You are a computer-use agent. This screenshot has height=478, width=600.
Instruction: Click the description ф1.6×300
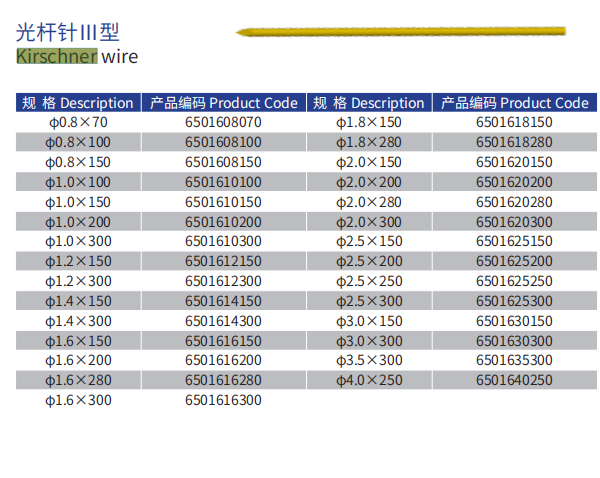78,400
